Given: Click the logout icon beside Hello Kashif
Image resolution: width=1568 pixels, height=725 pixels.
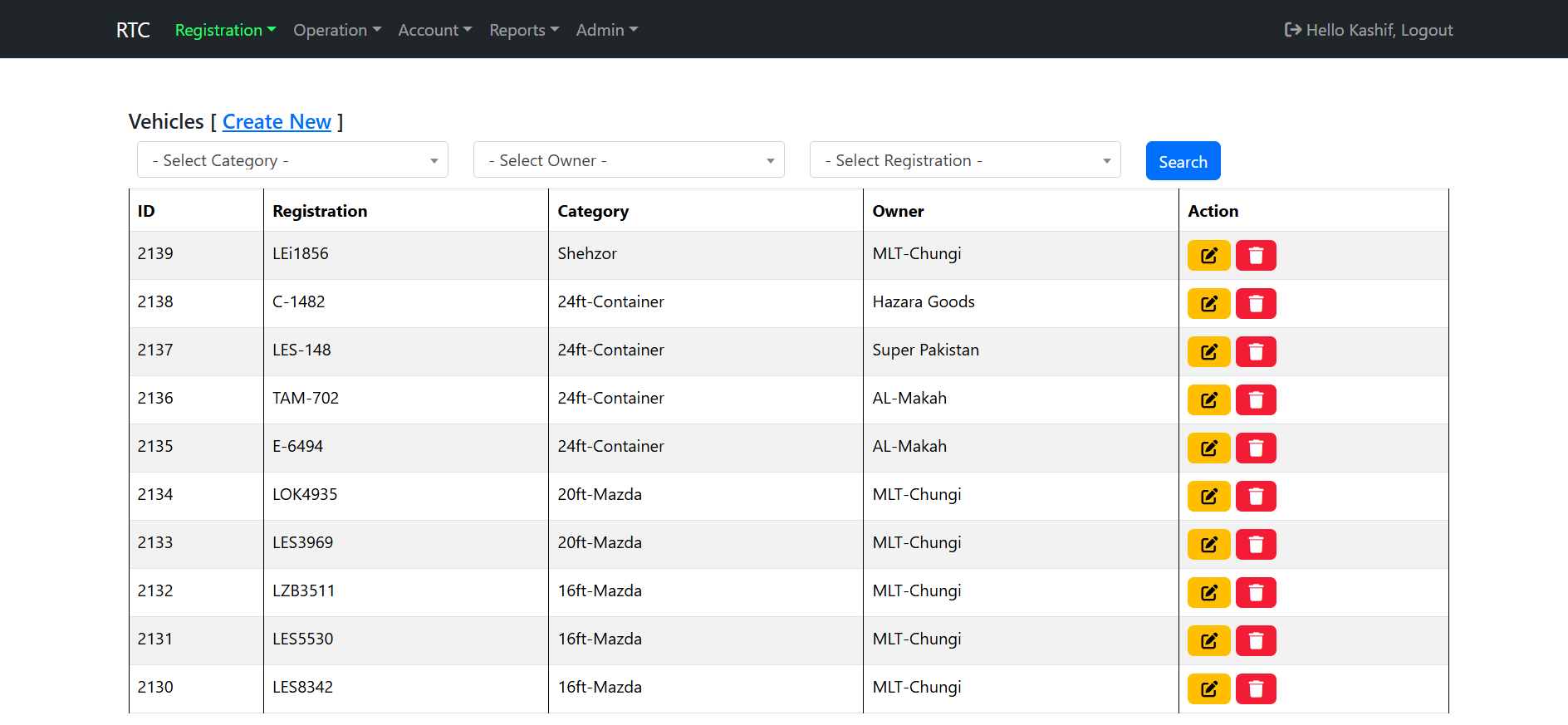Looking at the screenshot, I should coord(1292,30).
